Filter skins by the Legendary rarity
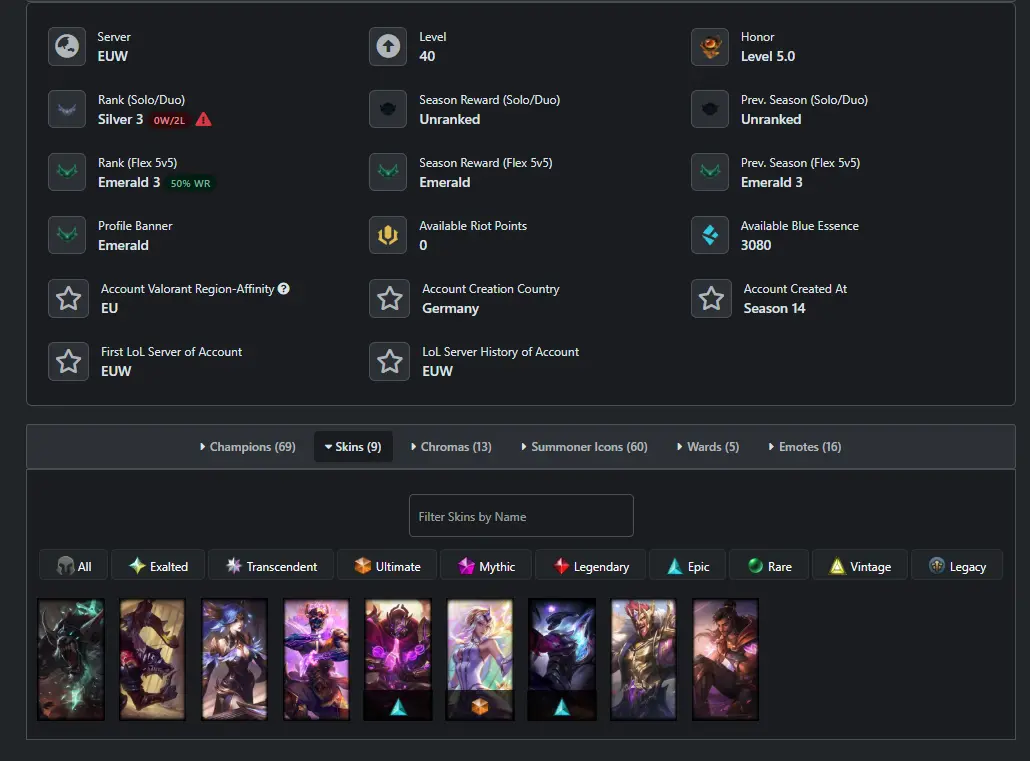 (591, 566)
